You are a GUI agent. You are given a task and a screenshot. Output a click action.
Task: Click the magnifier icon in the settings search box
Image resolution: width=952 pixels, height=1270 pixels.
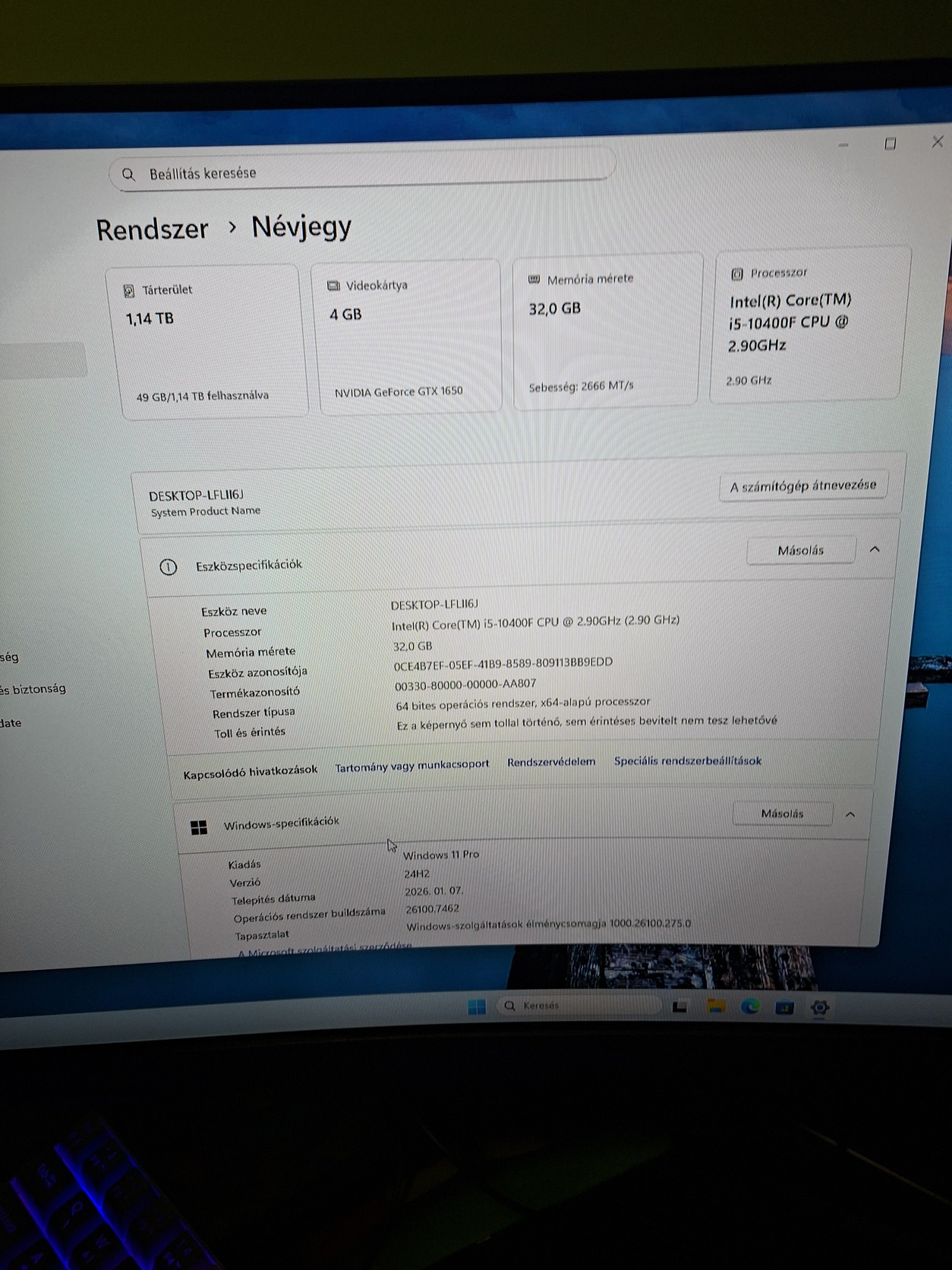pos(128,175)
